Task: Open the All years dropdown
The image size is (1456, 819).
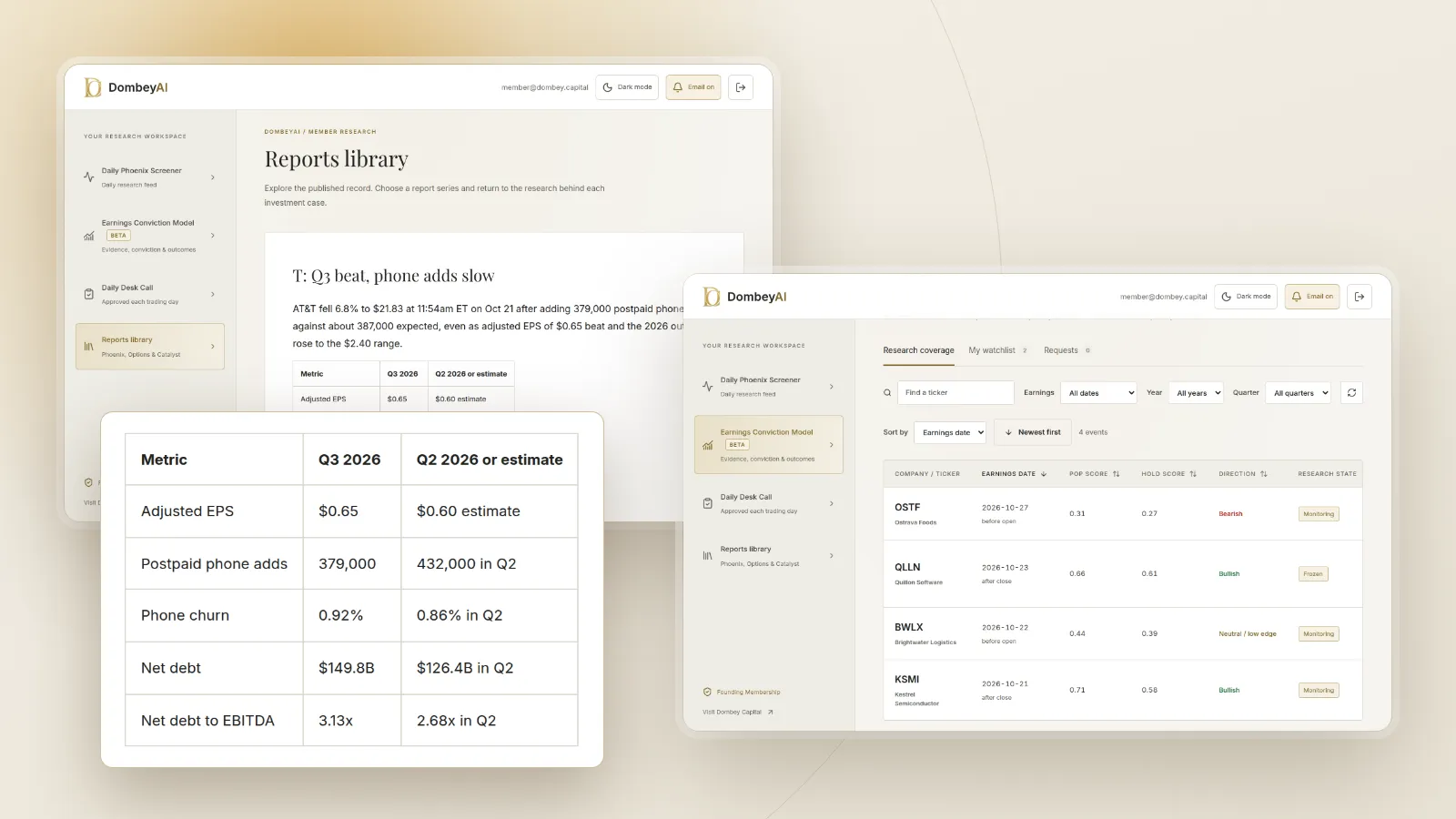Action: point(1197,393)
